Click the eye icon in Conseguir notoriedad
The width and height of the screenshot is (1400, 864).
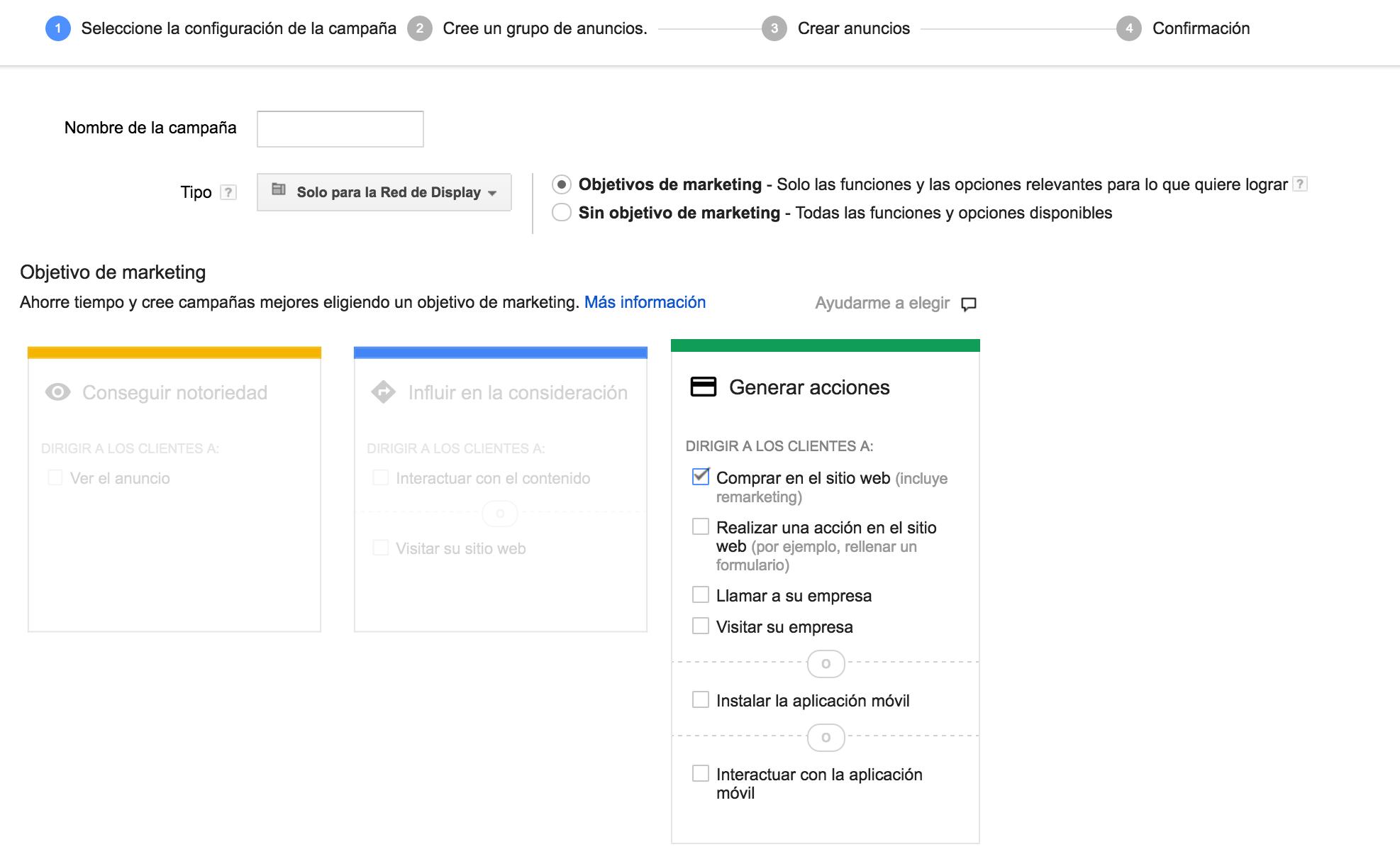pyautogui.click(x=58, y=392)
